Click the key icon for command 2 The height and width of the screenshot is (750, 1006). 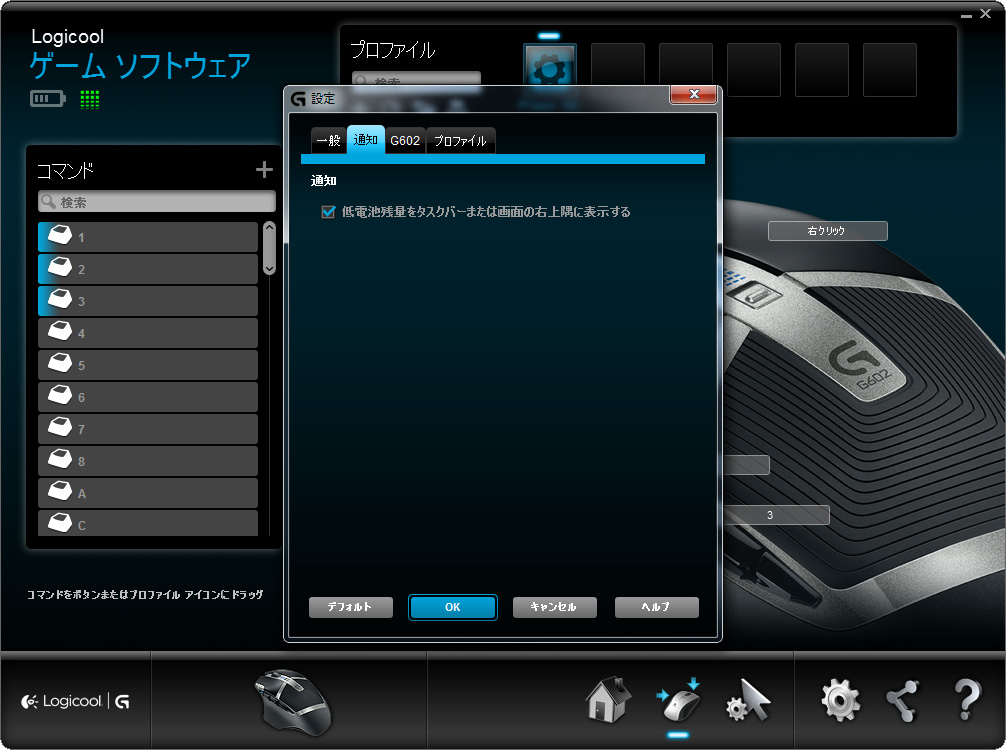60,268
